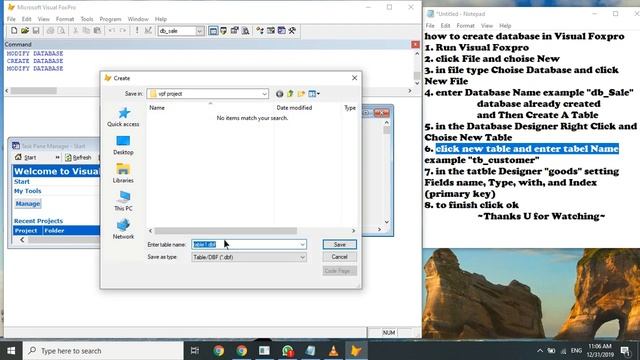Screen dimensions: 640x360
Task: Click the ENG language indicator in tray
Action: [x=576, y=351]
